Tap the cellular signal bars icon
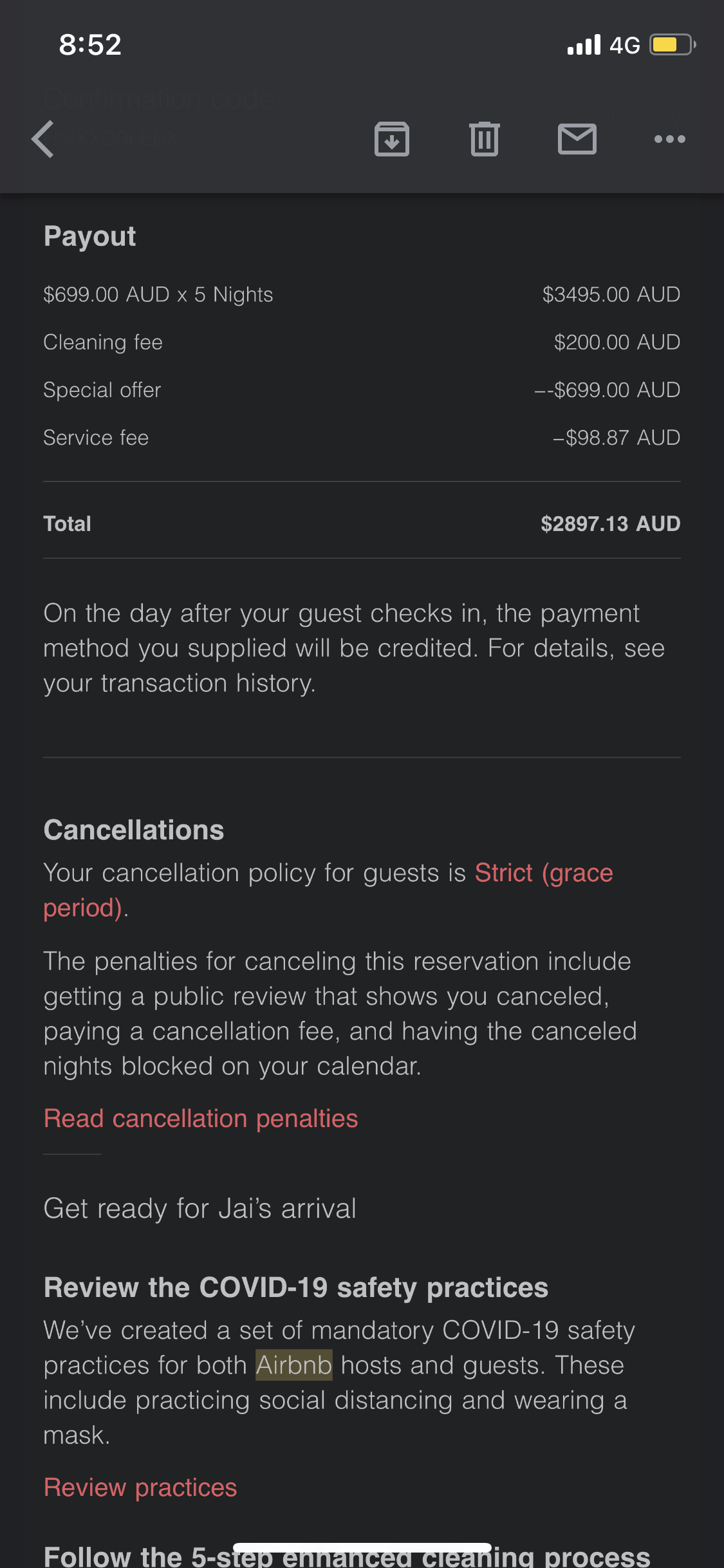The width and height of the screenshot is (724, 1568). 584,45
